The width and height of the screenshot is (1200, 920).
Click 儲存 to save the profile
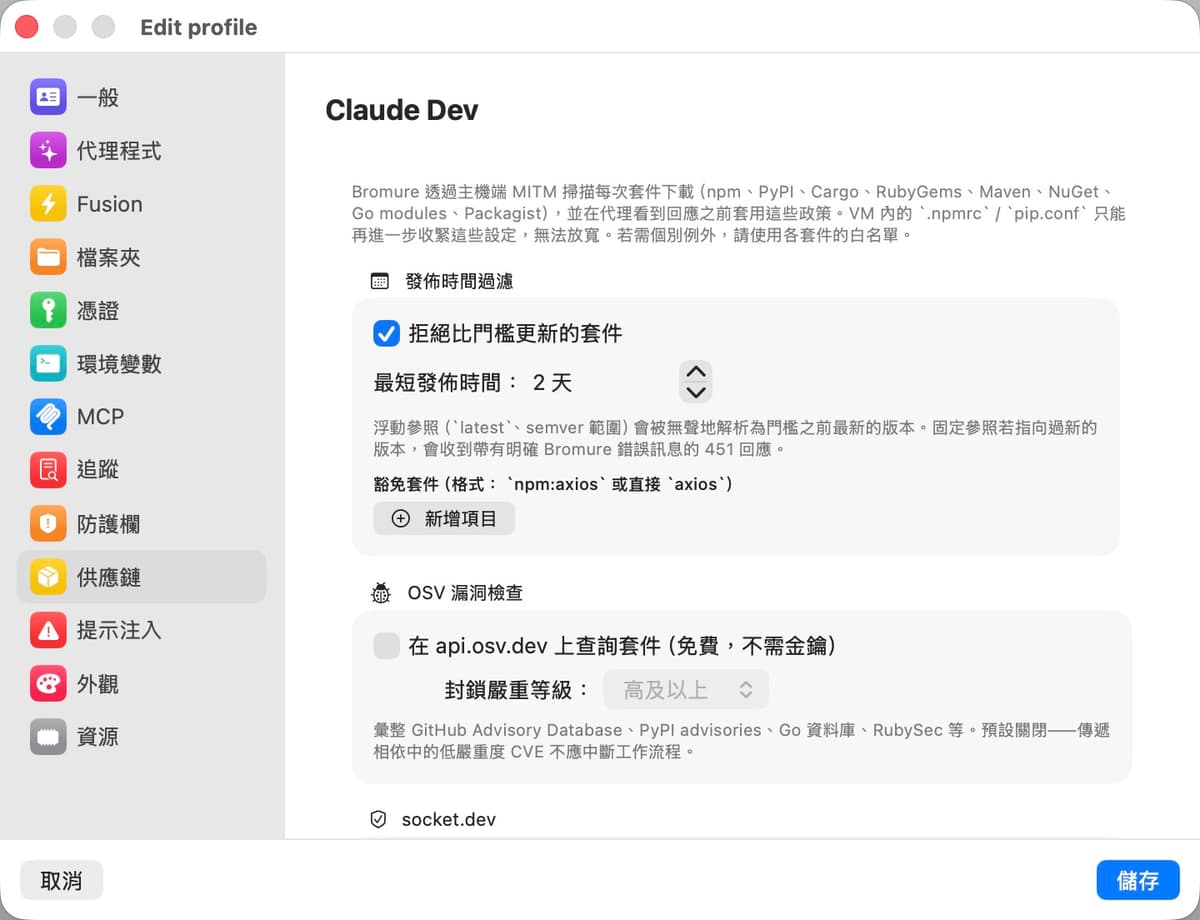tap(1138, 881)
